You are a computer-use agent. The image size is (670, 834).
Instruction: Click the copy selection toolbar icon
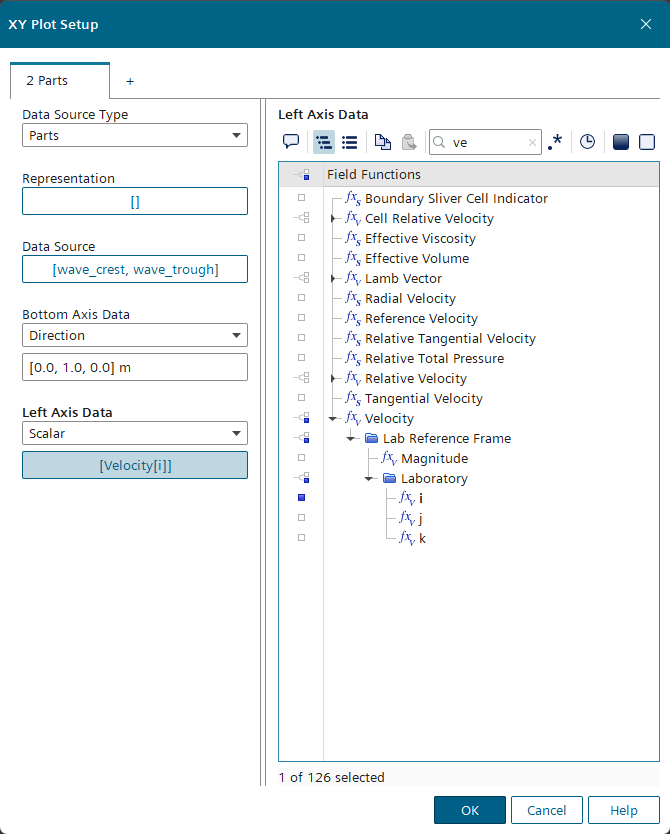pos(384,142)
